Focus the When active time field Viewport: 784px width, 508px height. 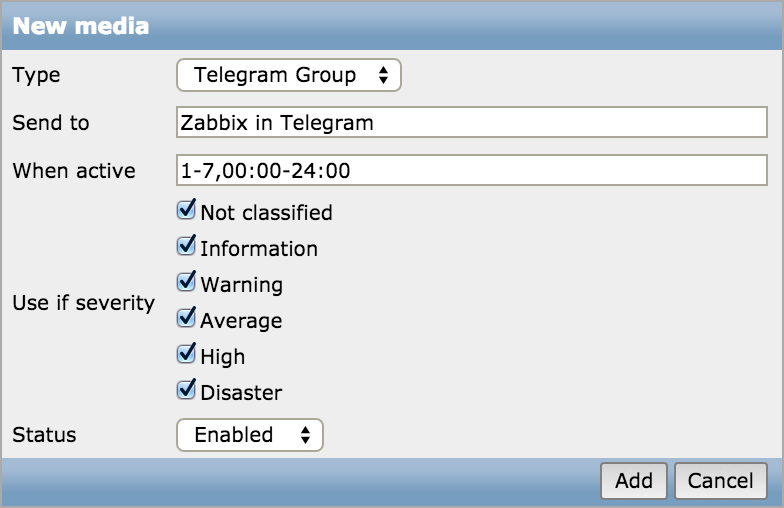point(472,170)
